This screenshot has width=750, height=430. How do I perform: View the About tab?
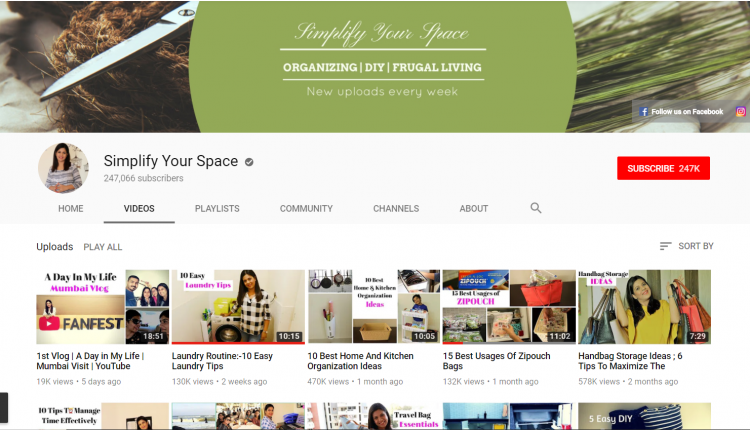[474, 209]
